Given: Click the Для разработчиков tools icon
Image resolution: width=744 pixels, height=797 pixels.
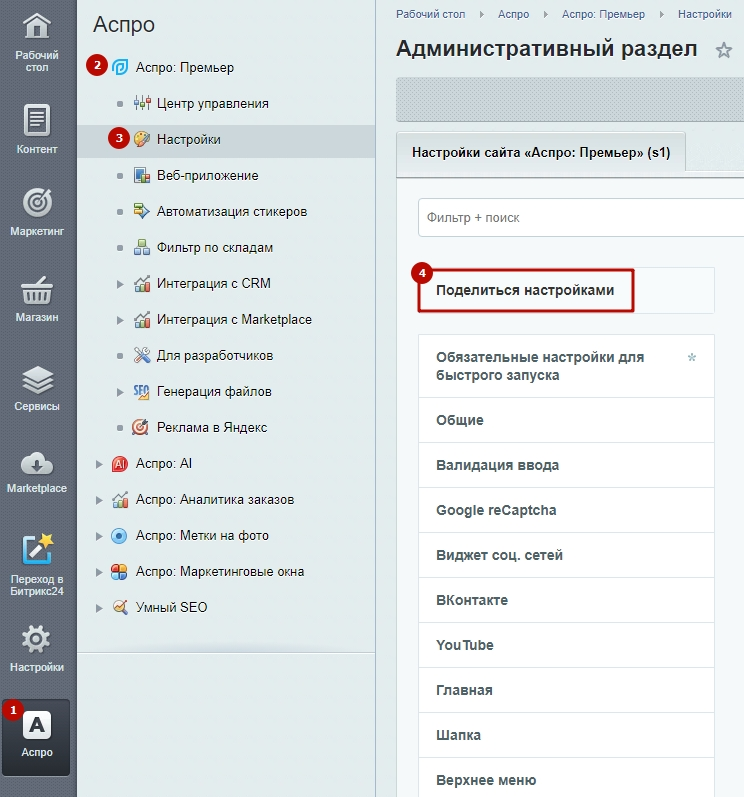Looking at the screenshot, I should coord(142,355).
